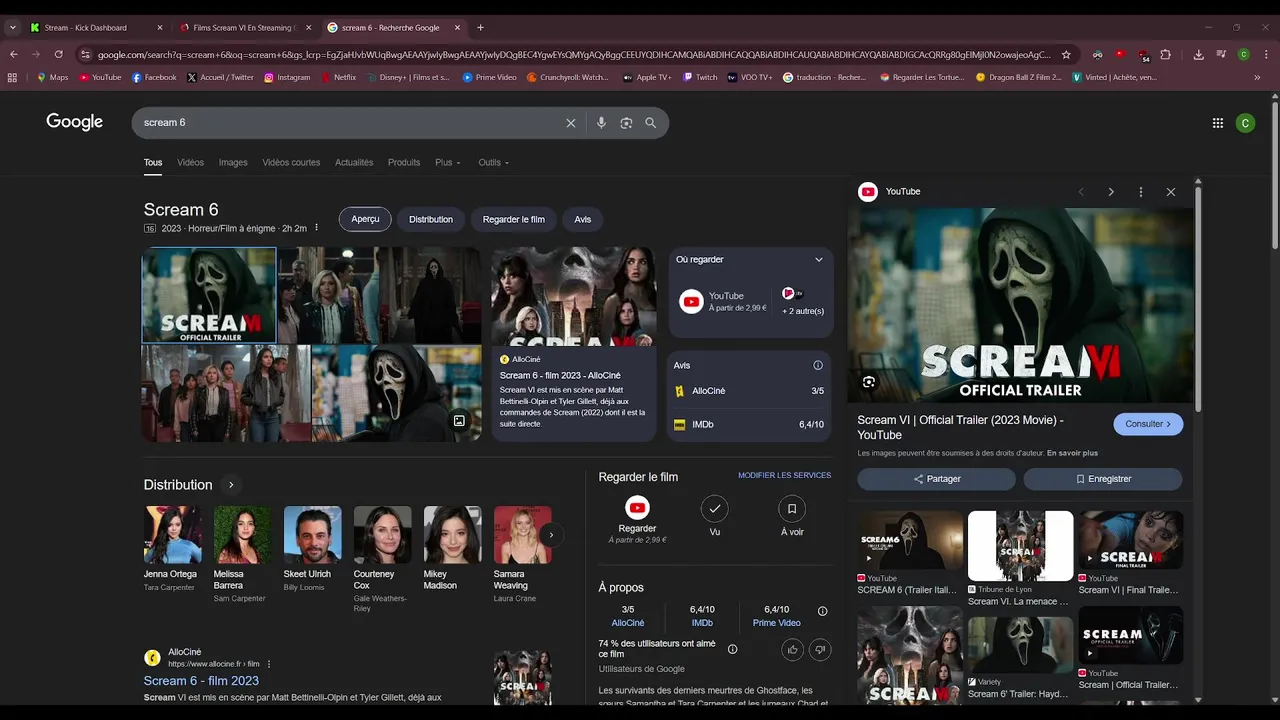
Task: Bookmark this page with star icon
Action: [x=1066, y=54]
